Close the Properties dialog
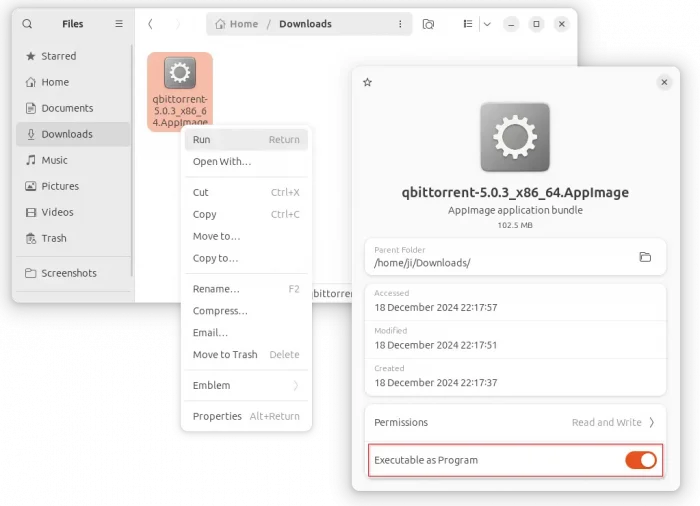The height and width of the screenshot is (506, 700). pyautogui.click(x=664, y=82)
